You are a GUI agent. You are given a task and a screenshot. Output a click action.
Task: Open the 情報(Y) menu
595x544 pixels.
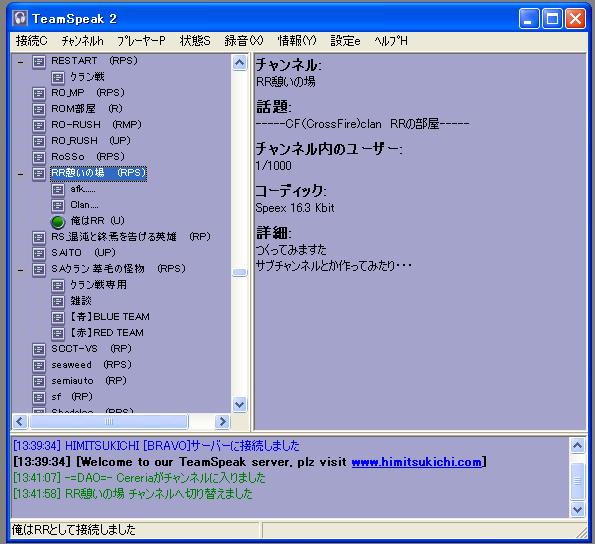pos(297,41)
